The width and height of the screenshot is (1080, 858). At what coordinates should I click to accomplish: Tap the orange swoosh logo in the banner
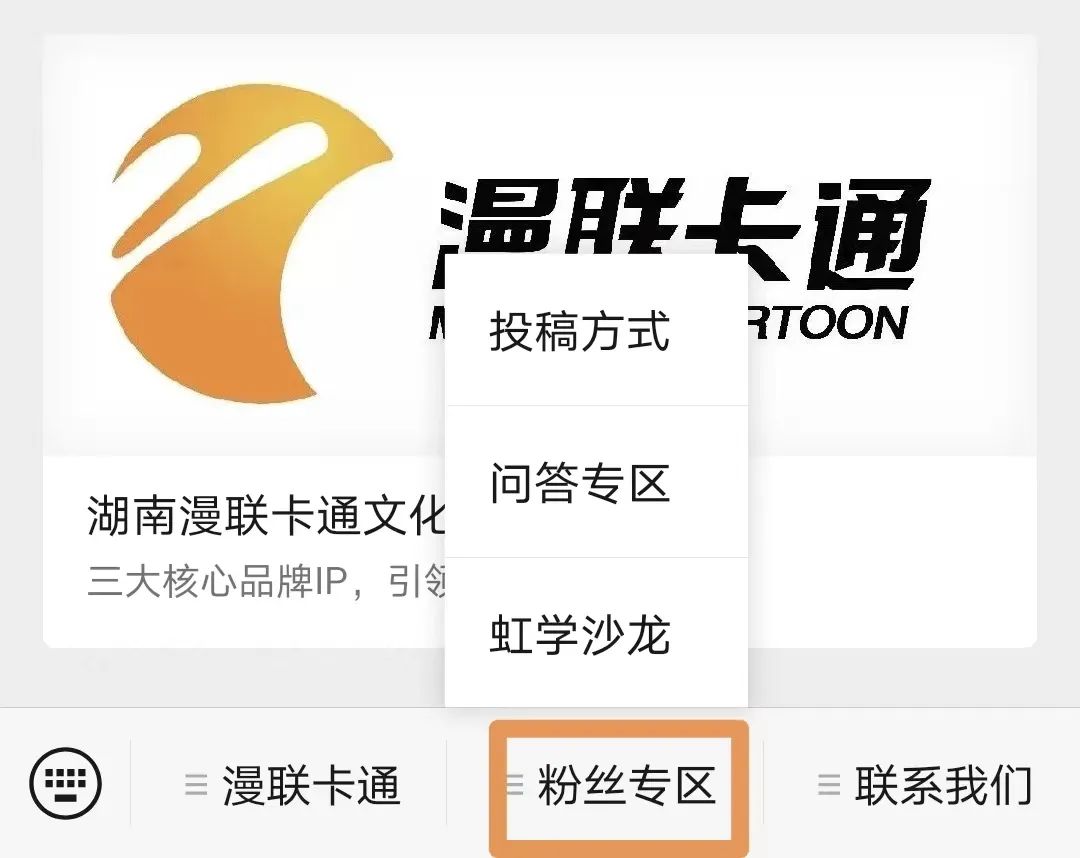(252, 242)
